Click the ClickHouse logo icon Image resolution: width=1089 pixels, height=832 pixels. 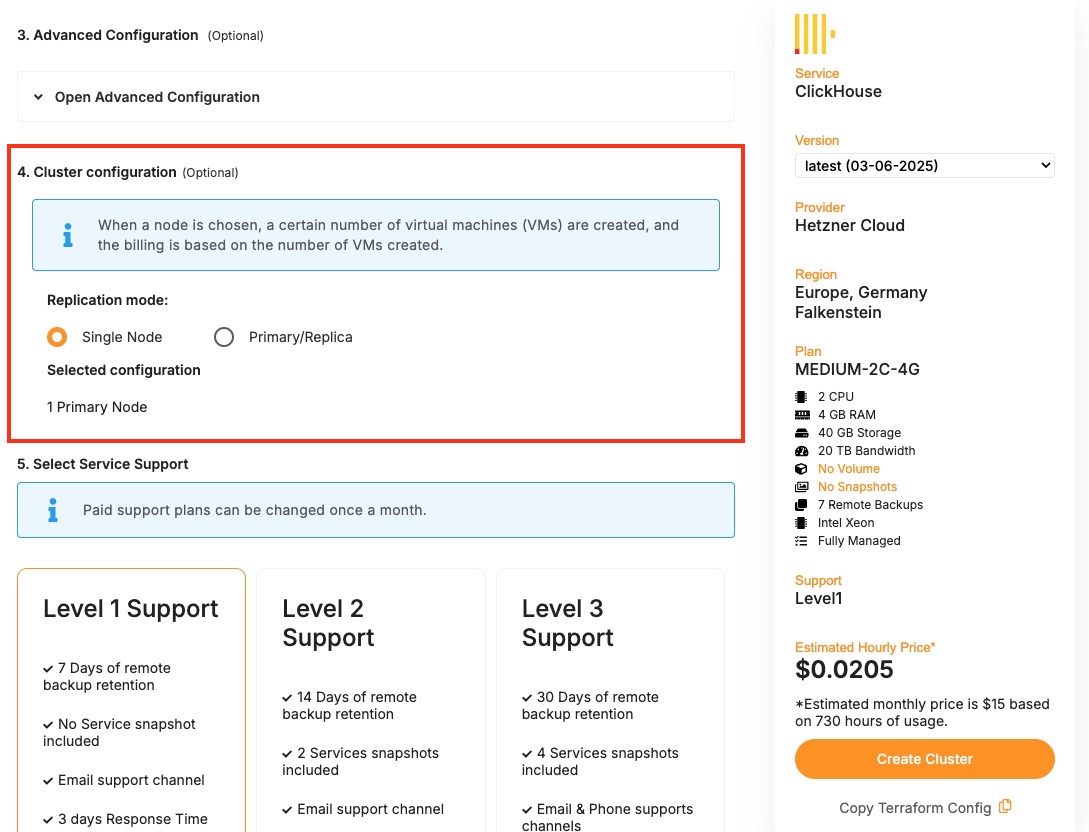pos(814,34)
